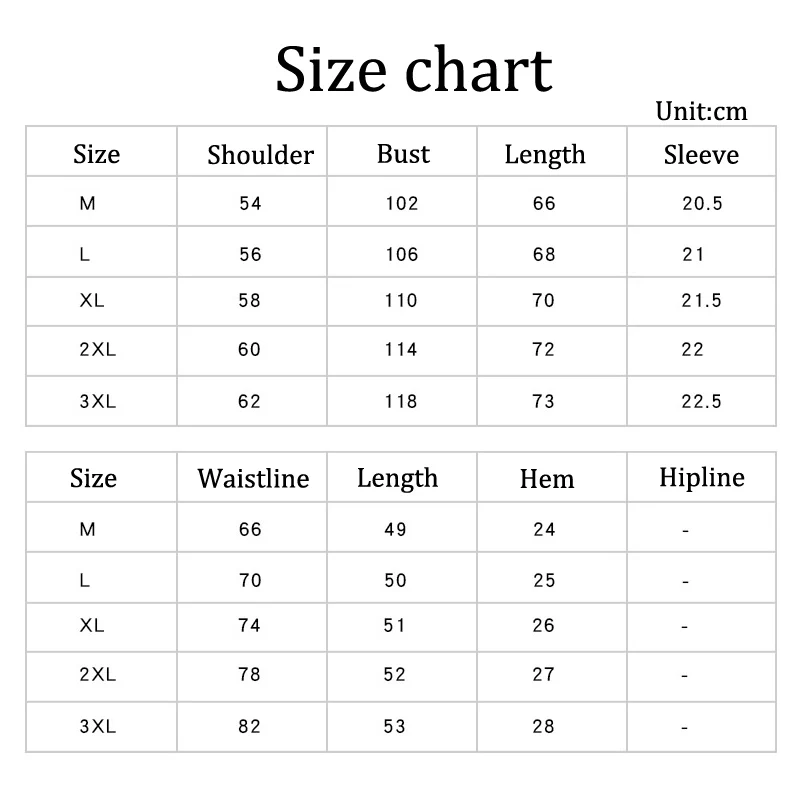
Task: Select the length value 49 cell
Action: click(x=395, y=530)
